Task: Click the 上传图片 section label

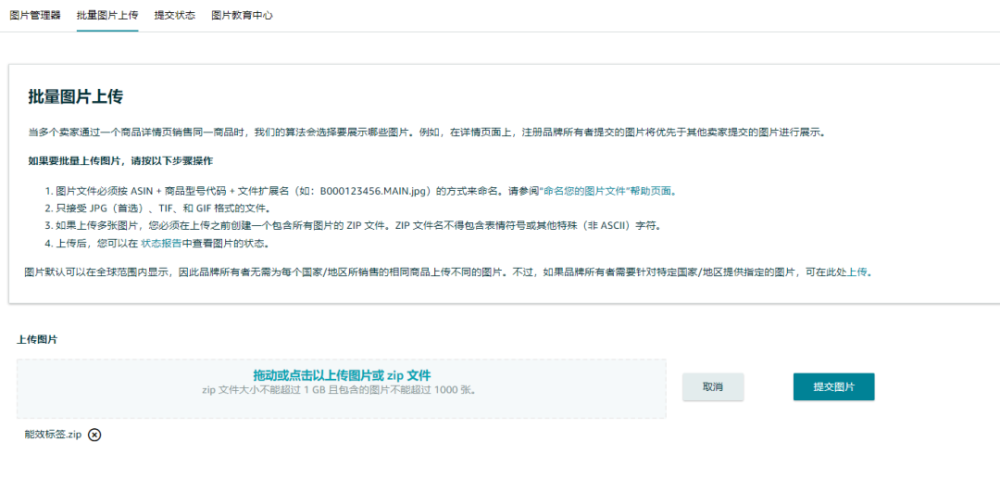Action: (x=37, y=340)
